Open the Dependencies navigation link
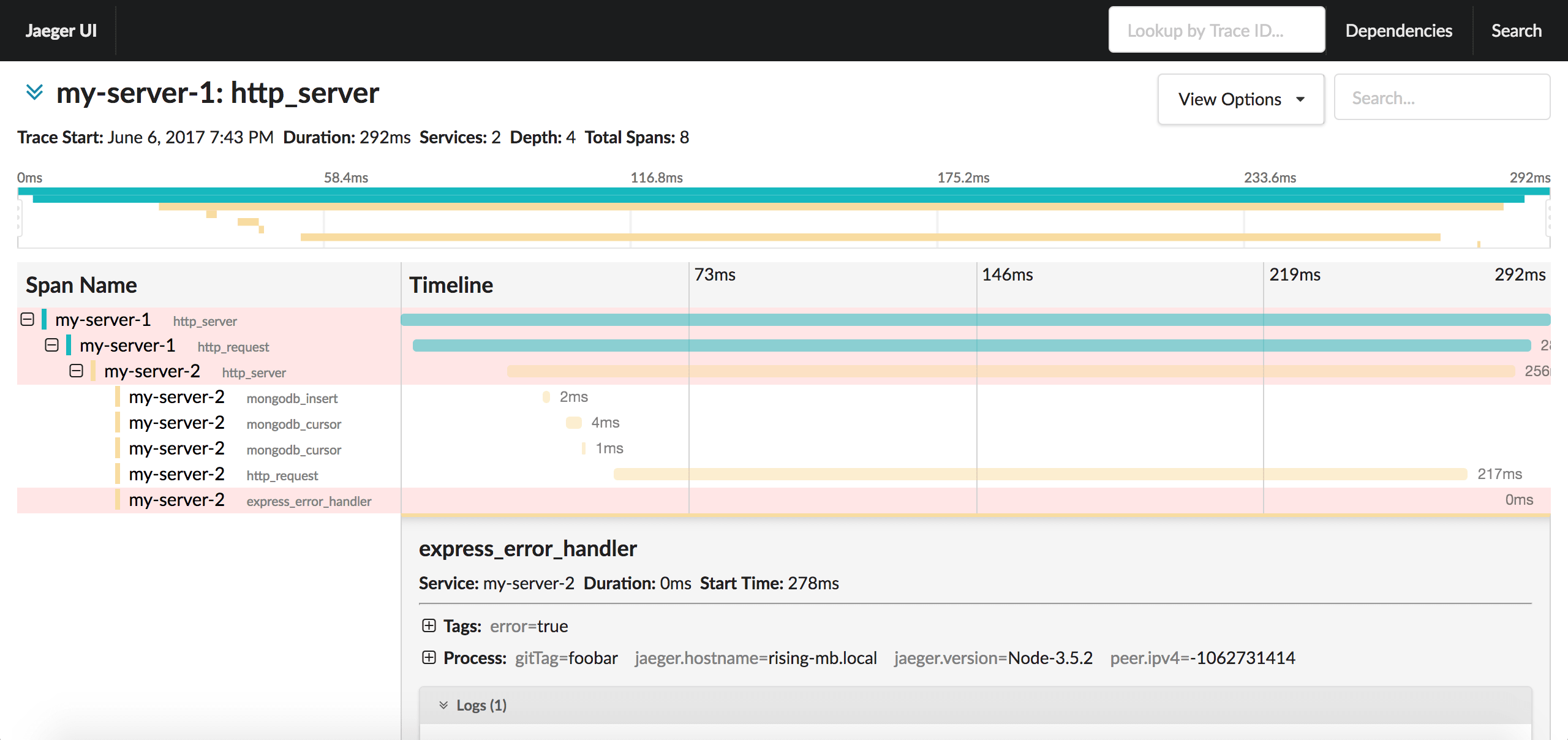The image size is (1568, 740). tap(1396, 30)
